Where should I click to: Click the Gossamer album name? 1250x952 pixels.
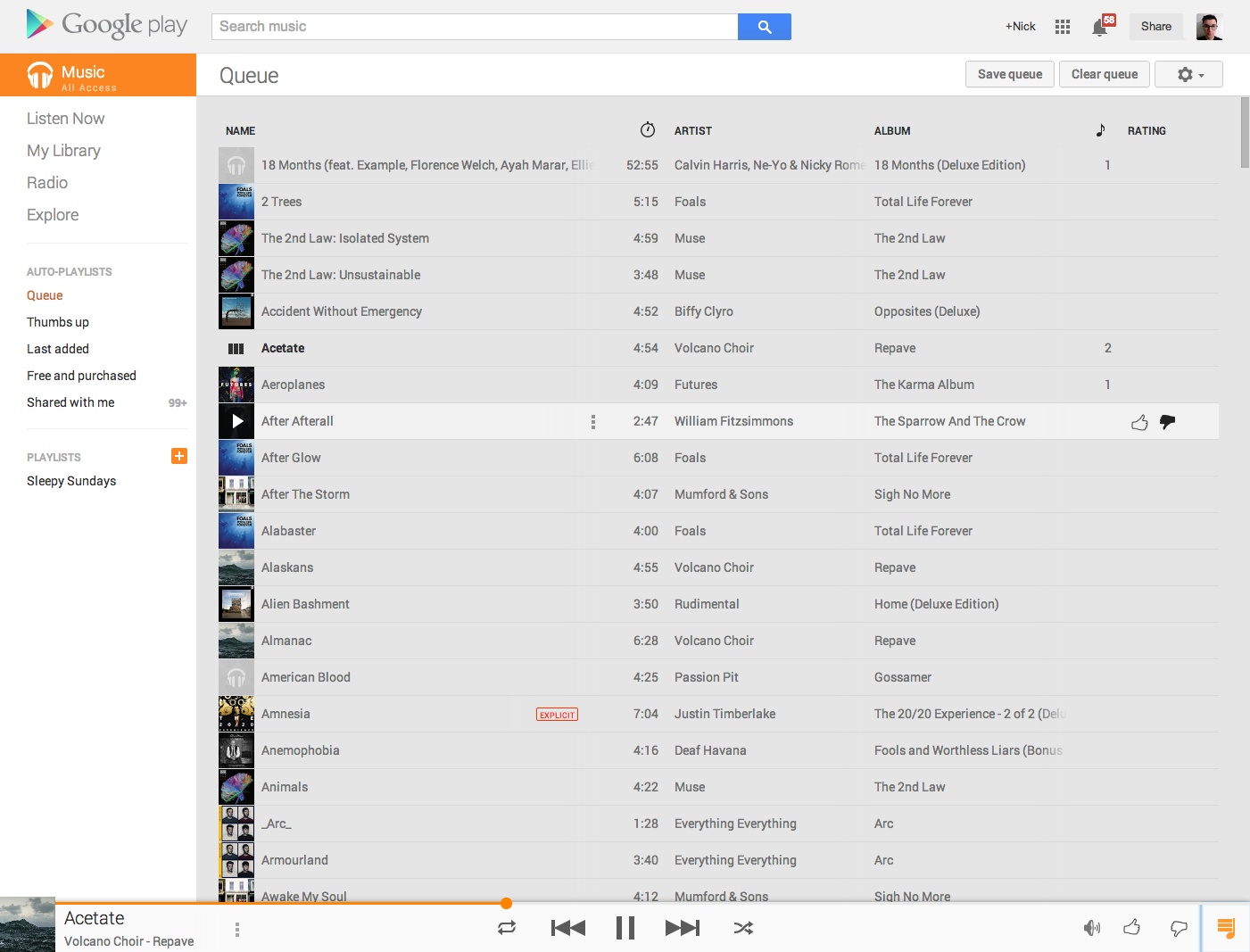pyautogui.click(x=903, y=677)
